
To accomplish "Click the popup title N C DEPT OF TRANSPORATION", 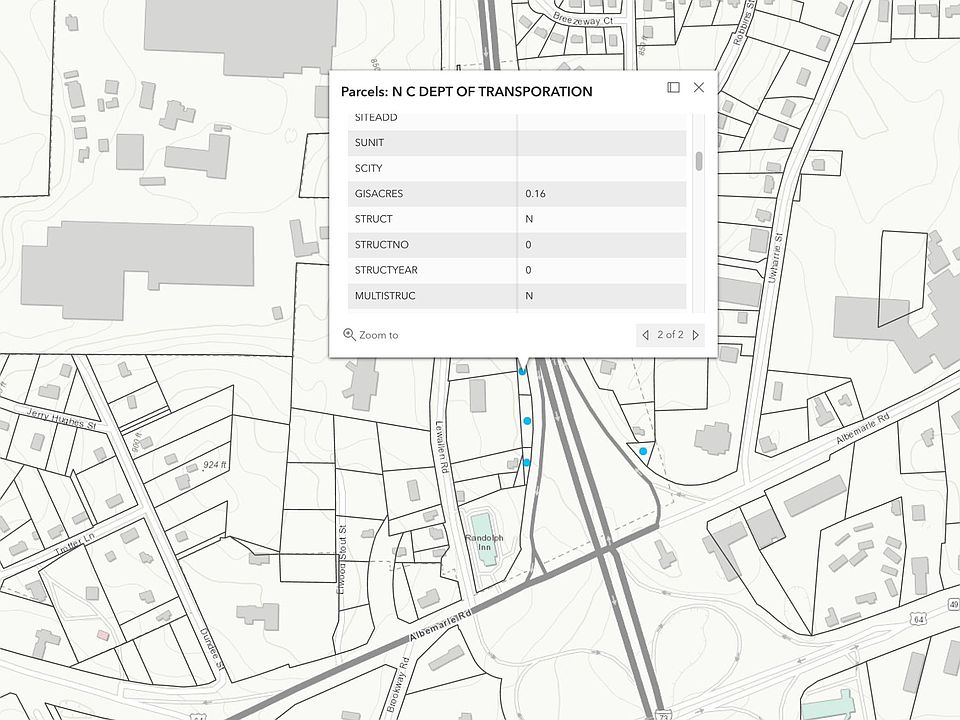I will [466, 92].
